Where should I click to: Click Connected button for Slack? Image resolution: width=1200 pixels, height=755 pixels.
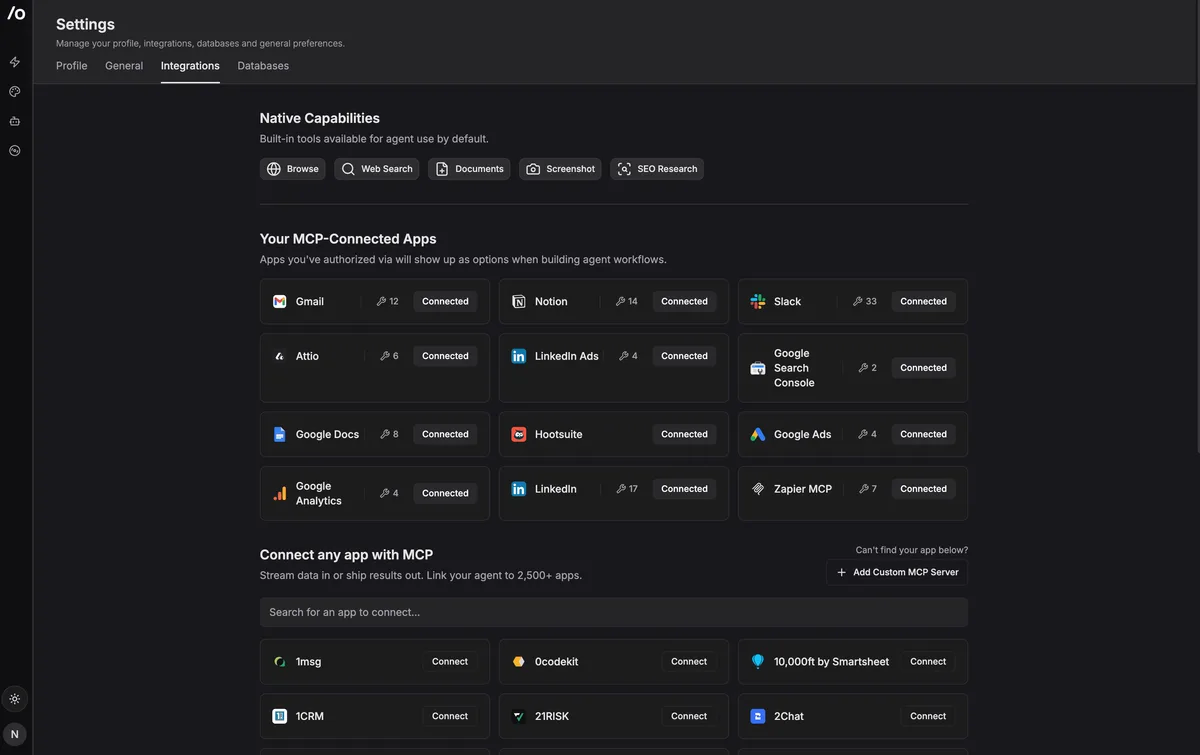pos(923,301)
